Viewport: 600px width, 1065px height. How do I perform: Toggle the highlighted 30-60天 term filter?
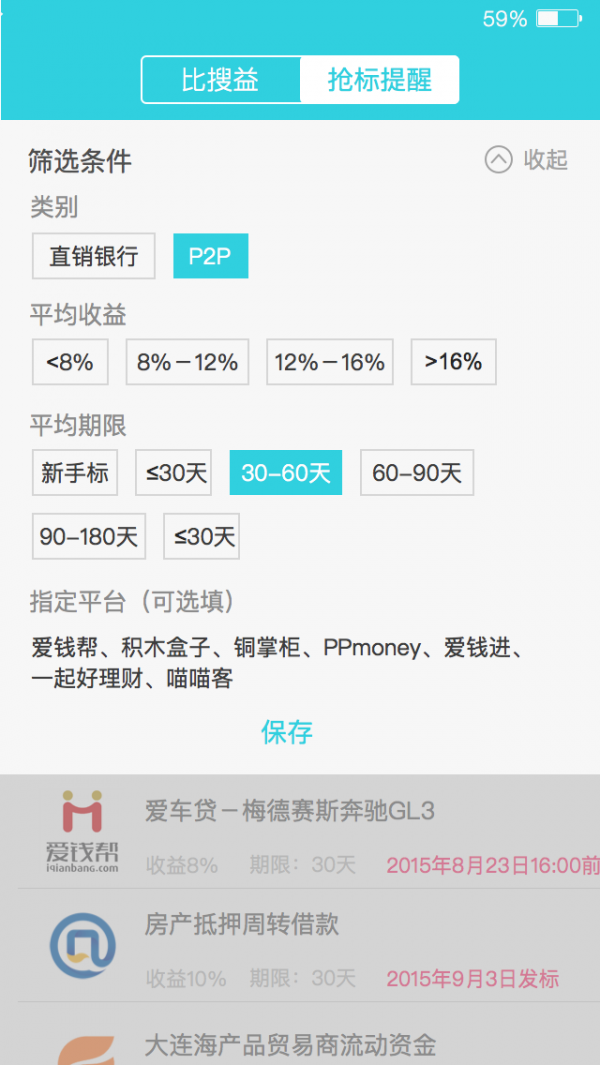pos(286,473)
